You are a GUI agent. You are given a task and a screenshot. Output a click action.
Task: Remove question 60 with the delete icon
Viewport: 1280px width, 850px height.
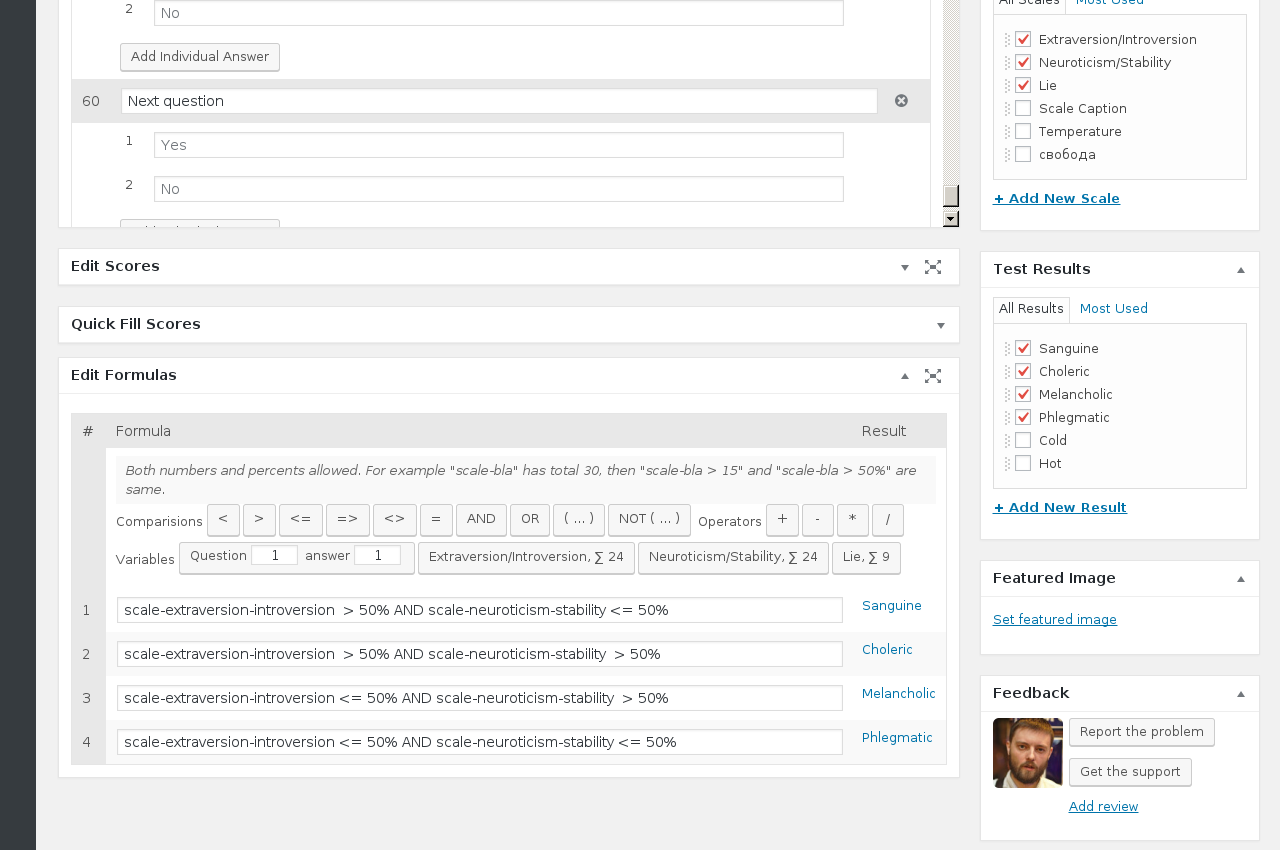coord(901,101)
